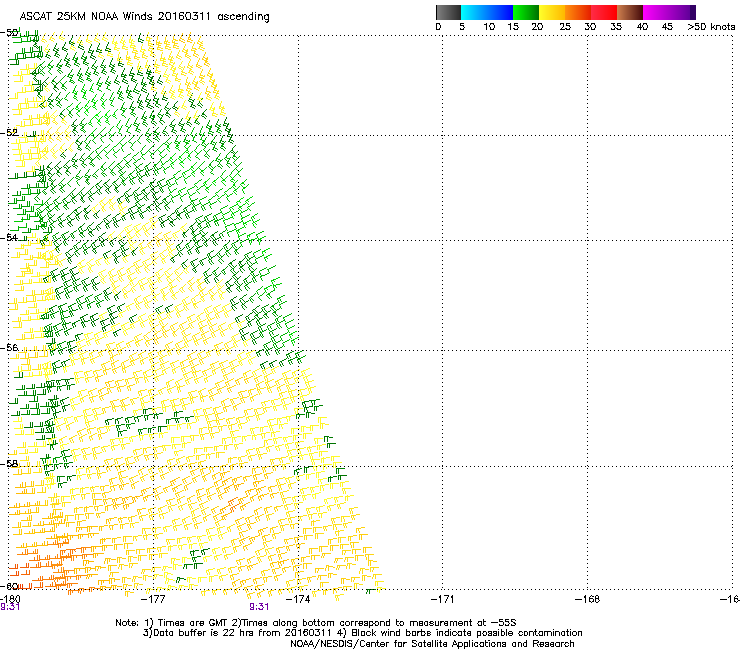Click the legend tick label 25
Screen dimensions: 740x650
(x=565, y=27)
